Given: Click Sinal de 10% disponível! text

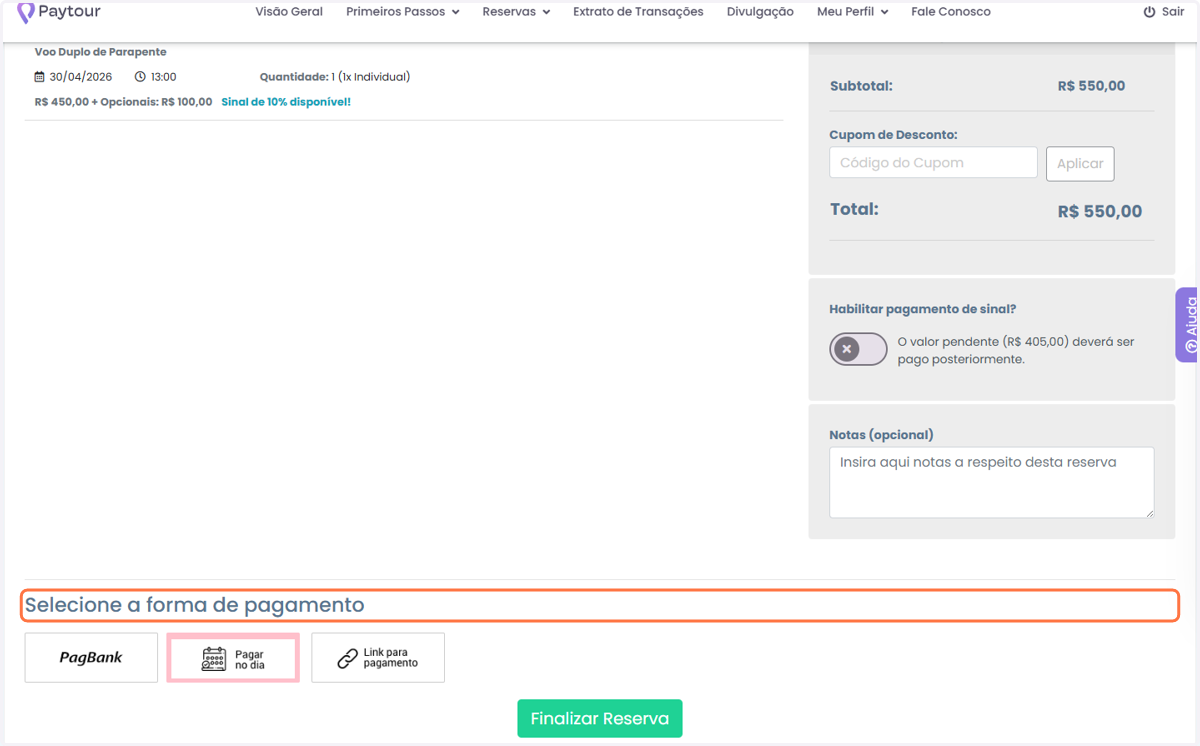Looking at the screenshot, I should (286, 102).
